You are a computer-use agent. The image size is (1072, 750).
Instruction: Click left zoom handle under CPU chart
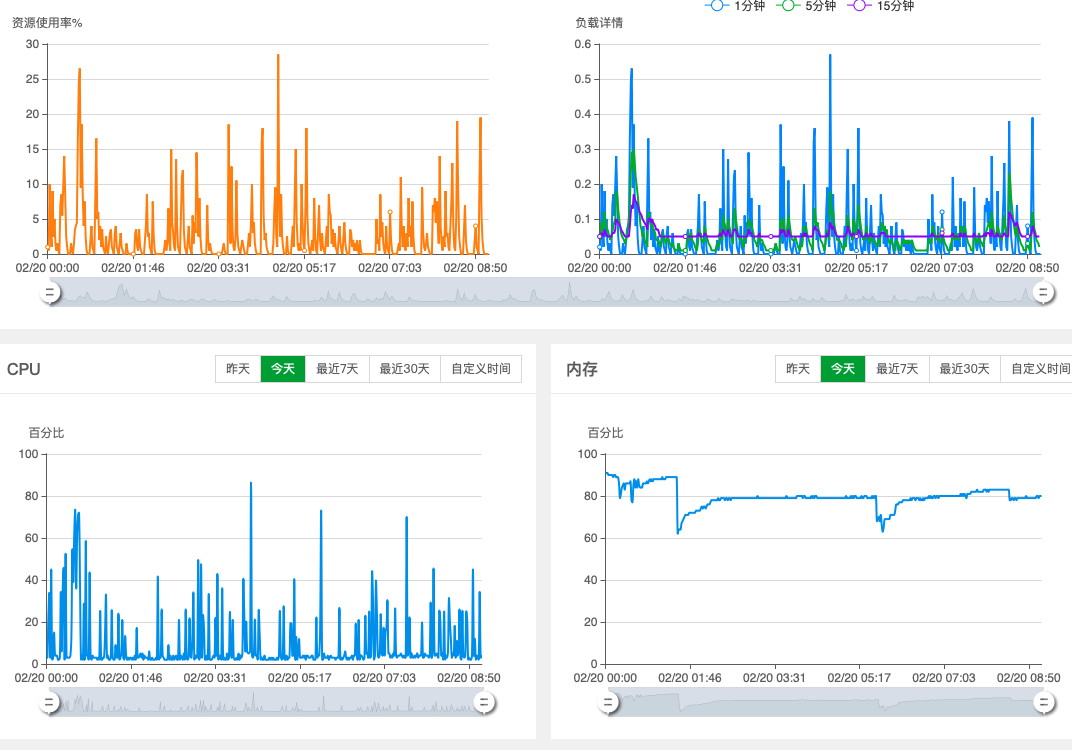[x=49, y=702]
